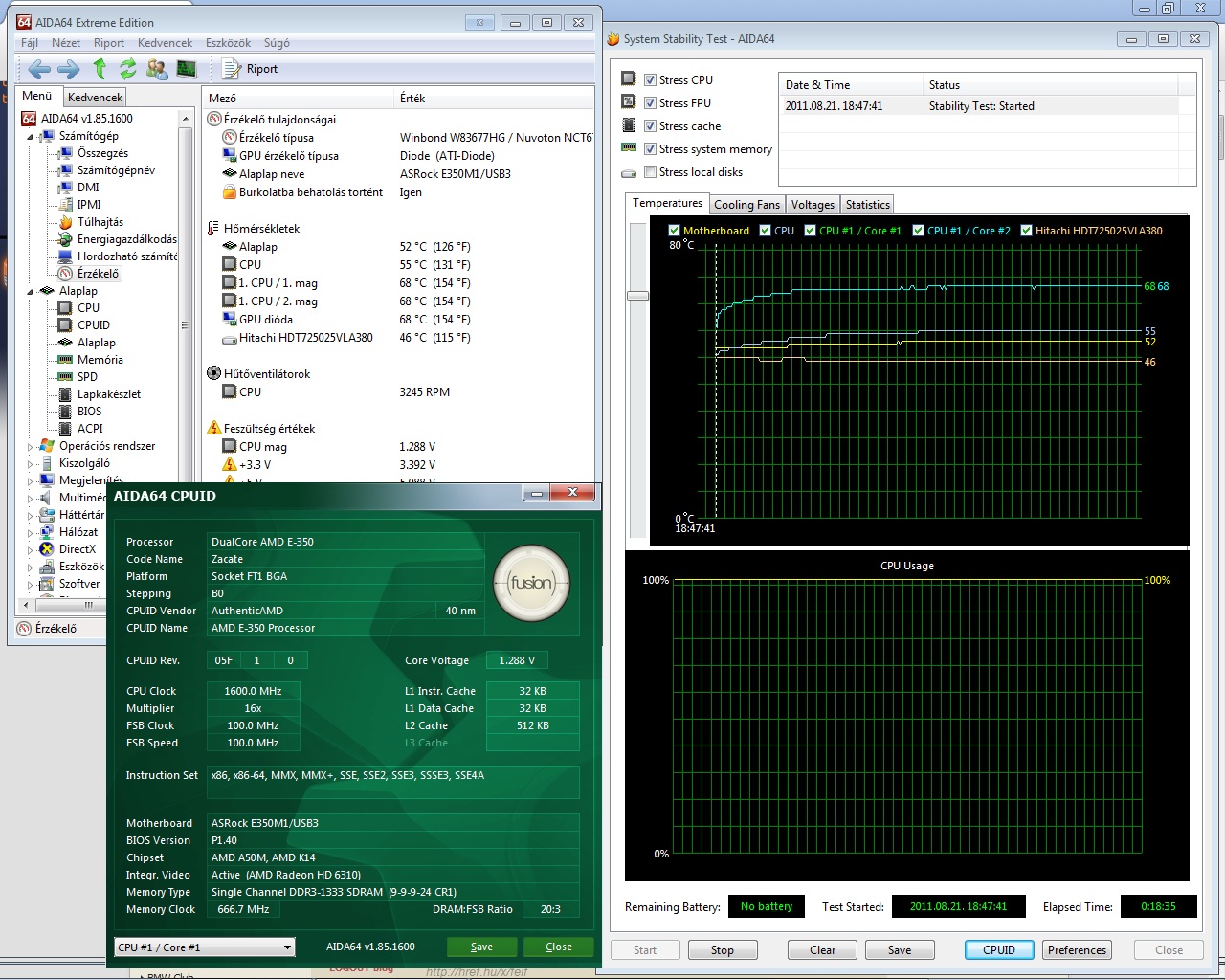Click the Memória chip icon in tree
This screenshot has height=980, width=1225.
coord(65,360)
